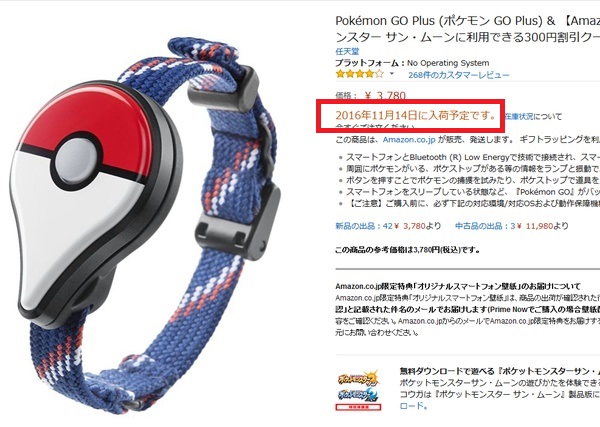Open the Amazon.co.jp seller link

pyautogui.click(x=409, y=140)
